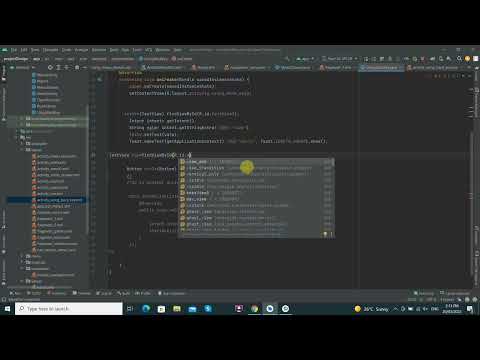Open the Navigate menu

[x=51, y=50]
